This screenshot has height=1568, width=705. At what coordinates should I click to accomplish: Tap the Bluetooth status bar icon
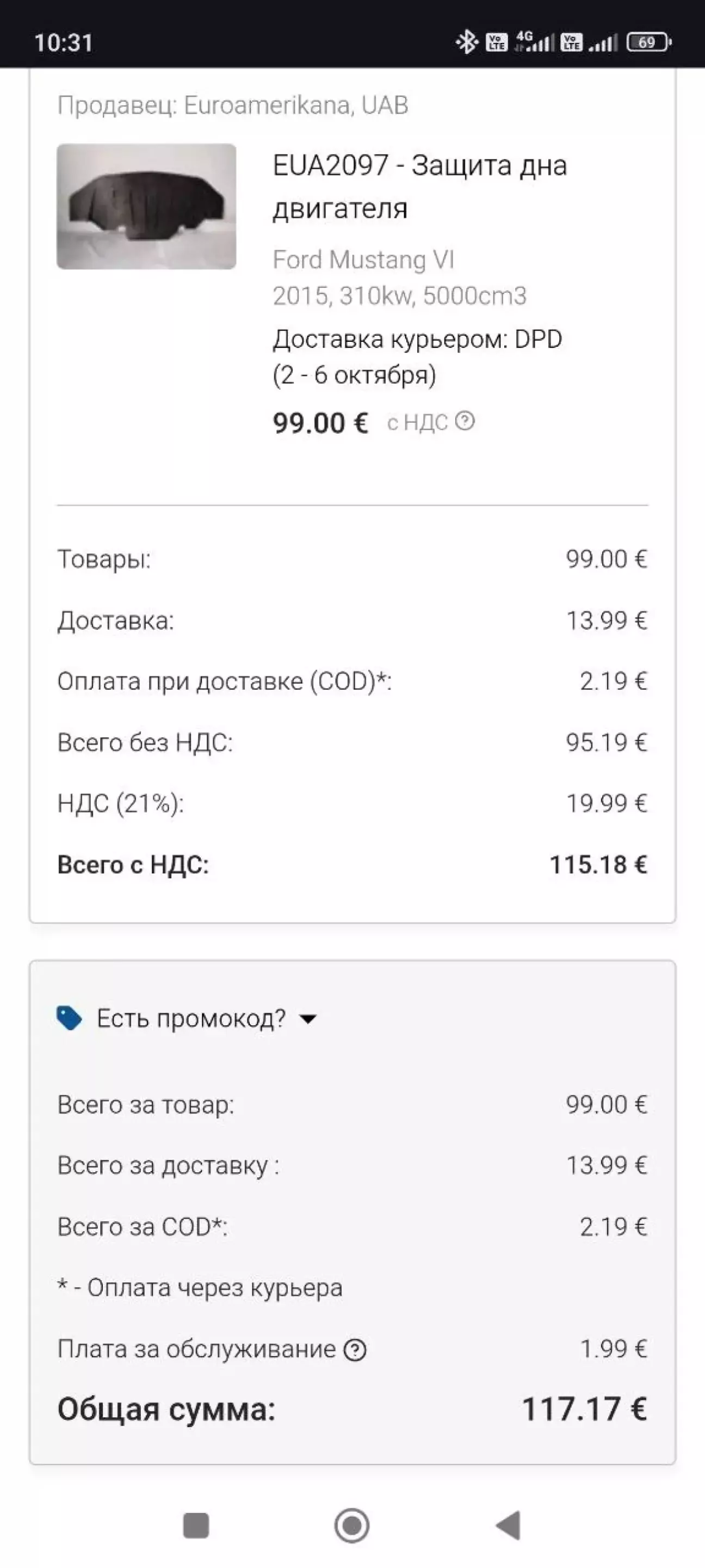pos(467,42)
